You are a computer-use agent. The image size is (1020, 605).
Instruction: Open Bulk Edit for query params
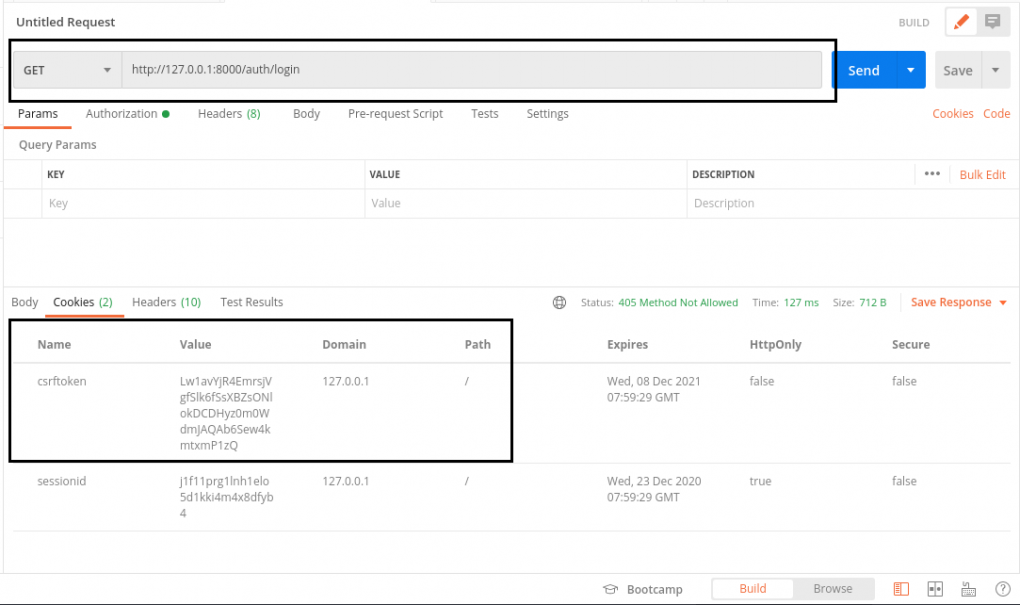982,174
